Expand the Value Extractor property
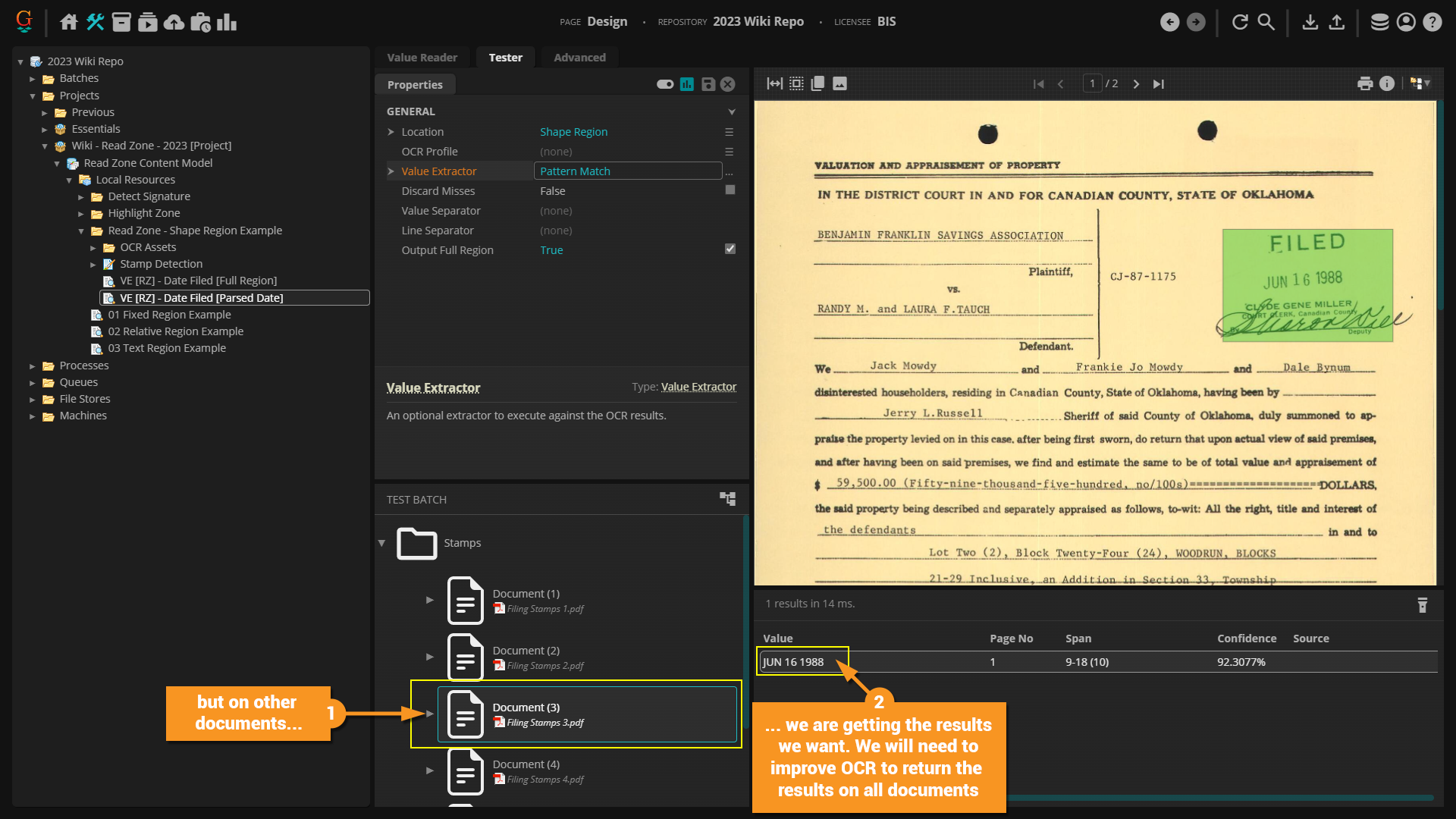 (391, 171)
